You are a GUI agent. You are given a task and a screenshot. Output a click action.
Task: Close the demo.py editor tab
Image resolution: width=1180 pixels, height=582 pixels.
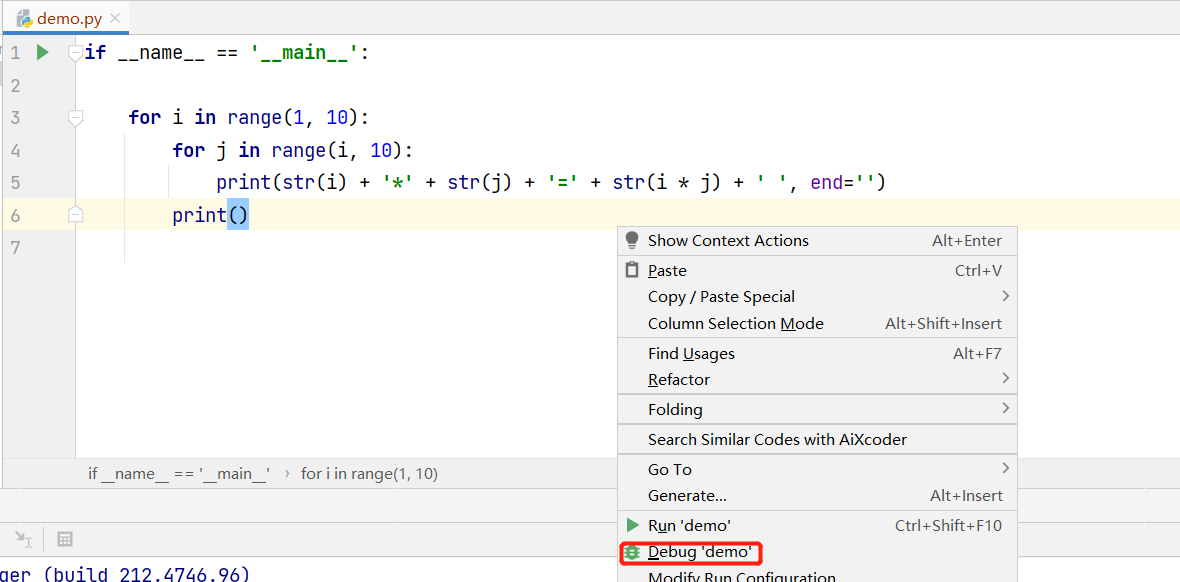pyautogui.click(x=116, y=18)
